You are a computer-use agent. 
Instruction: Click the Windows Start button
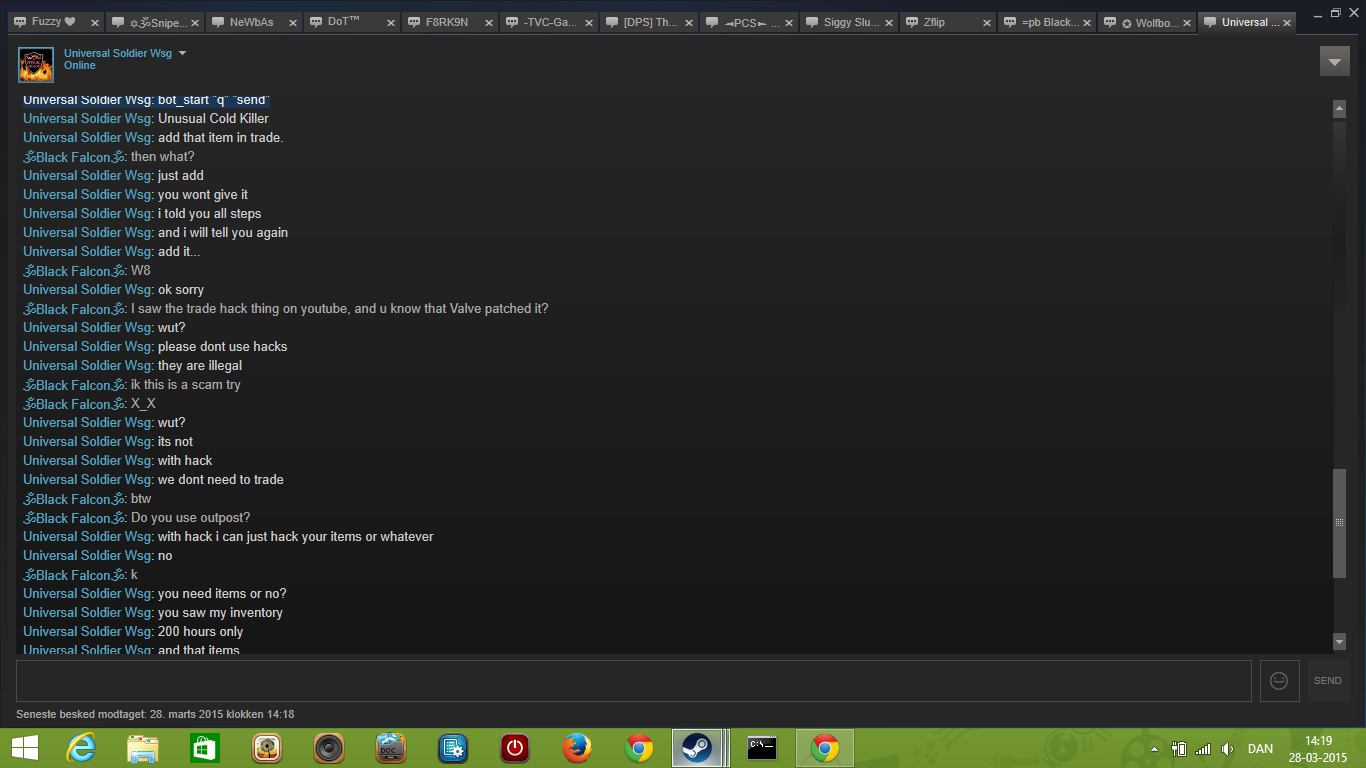tap(25, 748)
